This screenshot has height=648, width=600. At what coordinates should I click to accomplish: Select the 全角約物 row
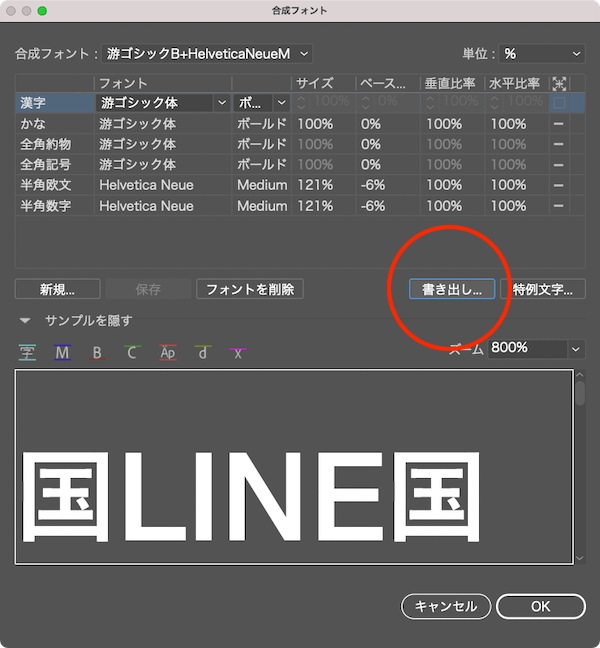(x=300, y=144)
